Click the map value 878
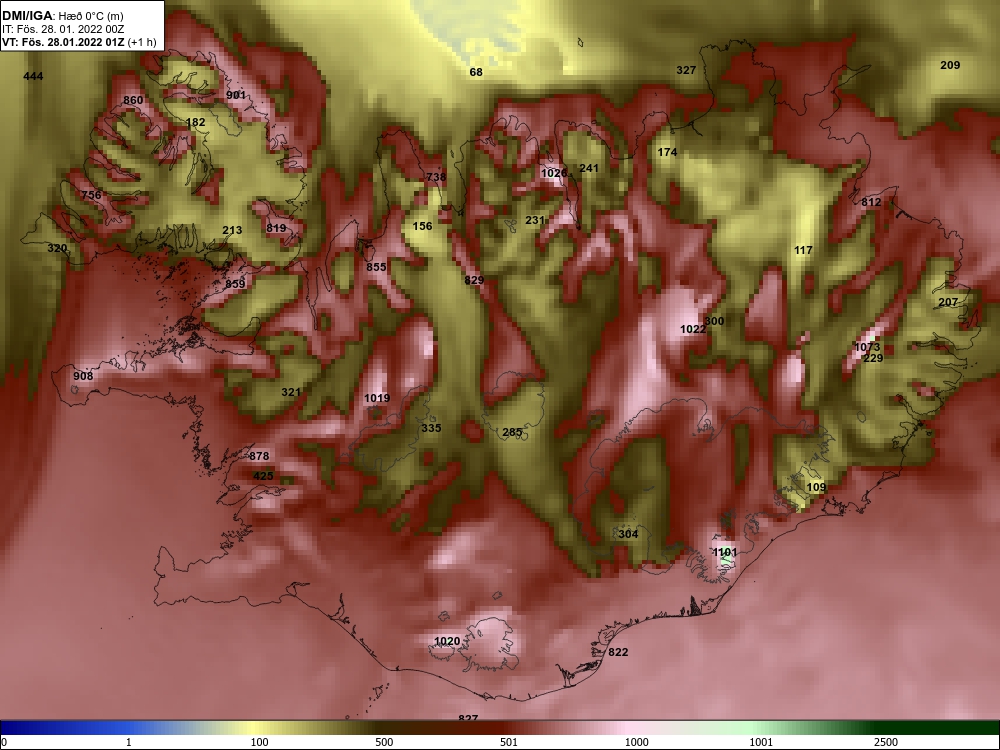Image resolution: width=1000 pixels, height=750 pixels. (259, 456)
